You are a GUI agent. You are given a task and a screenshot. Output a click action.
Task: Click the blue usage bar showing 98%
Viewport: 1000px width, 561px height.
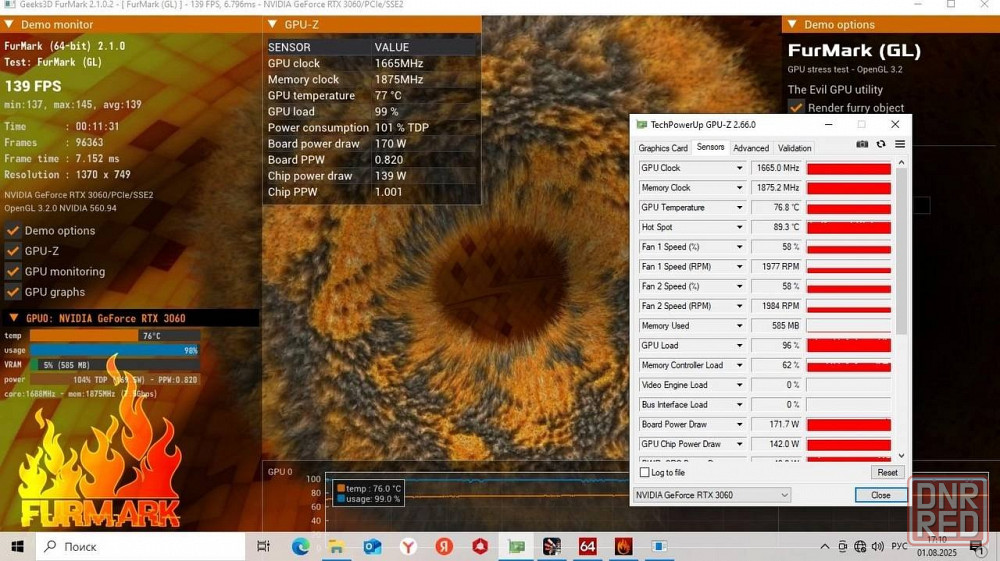115,350
